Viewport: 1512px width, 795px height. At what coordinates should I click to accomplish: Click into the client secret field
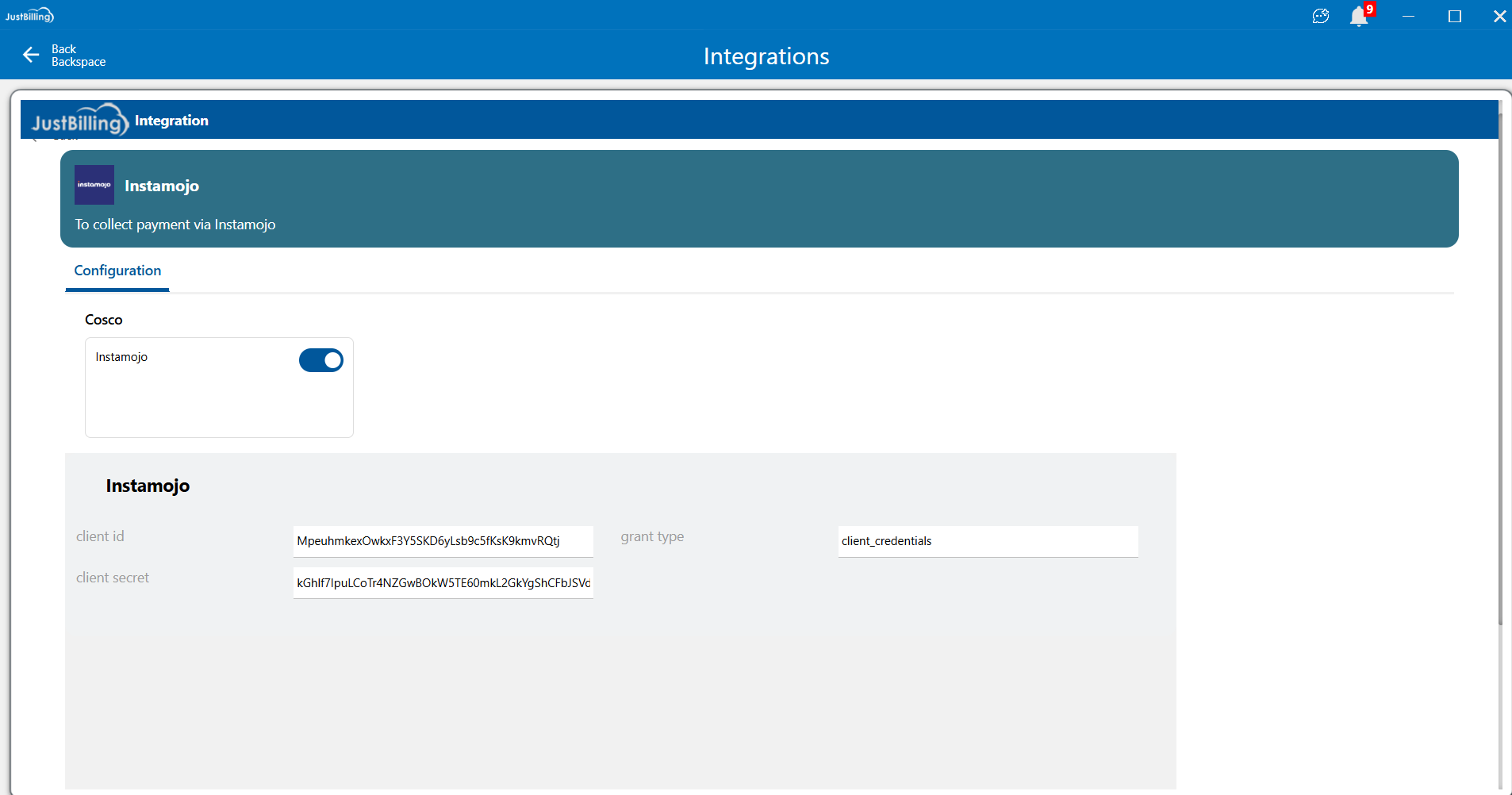(x=443, y=583)
